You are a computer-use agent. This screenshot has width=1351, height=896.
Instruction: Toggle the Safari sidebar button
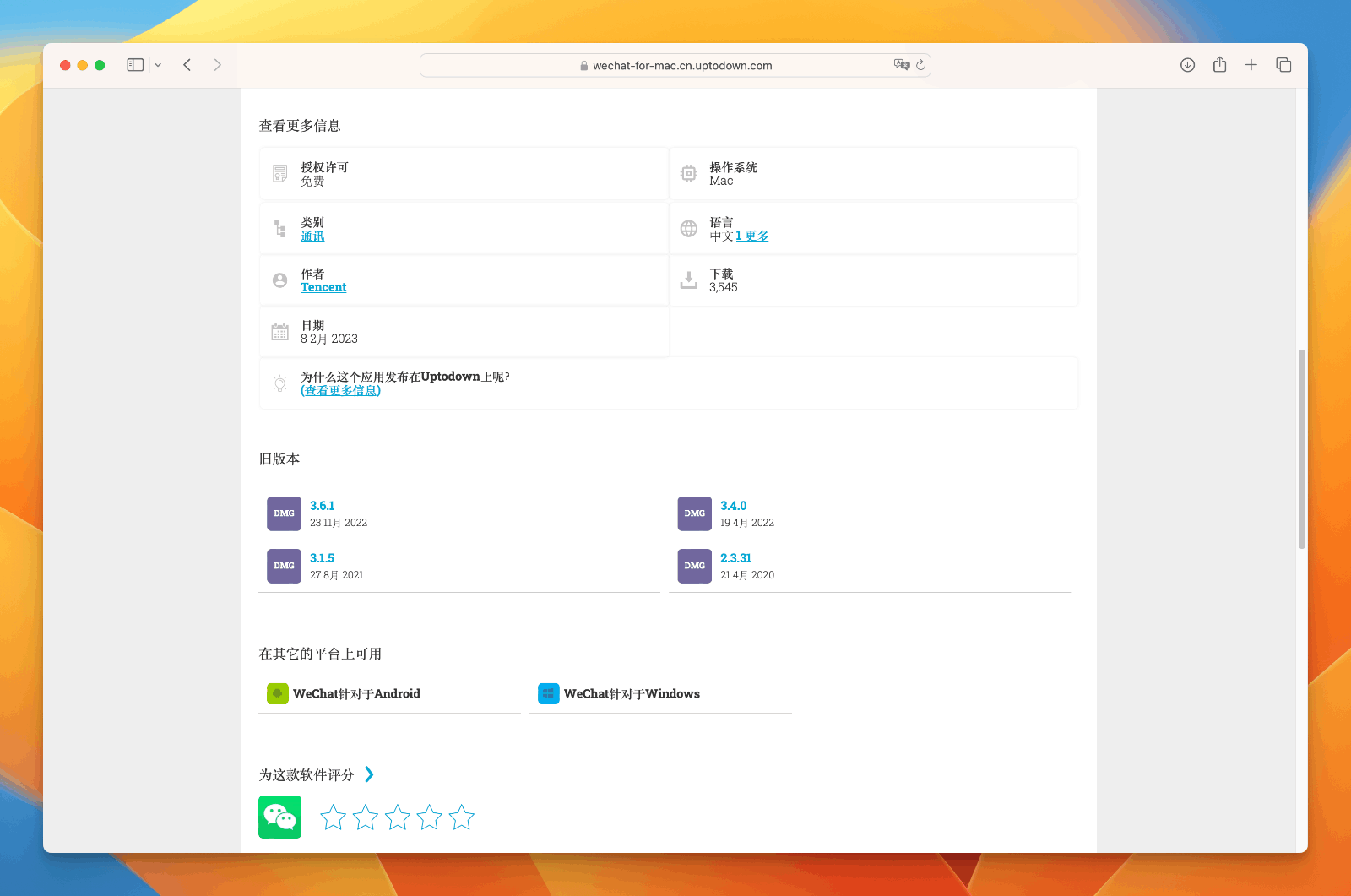click(x=135, y=65)
